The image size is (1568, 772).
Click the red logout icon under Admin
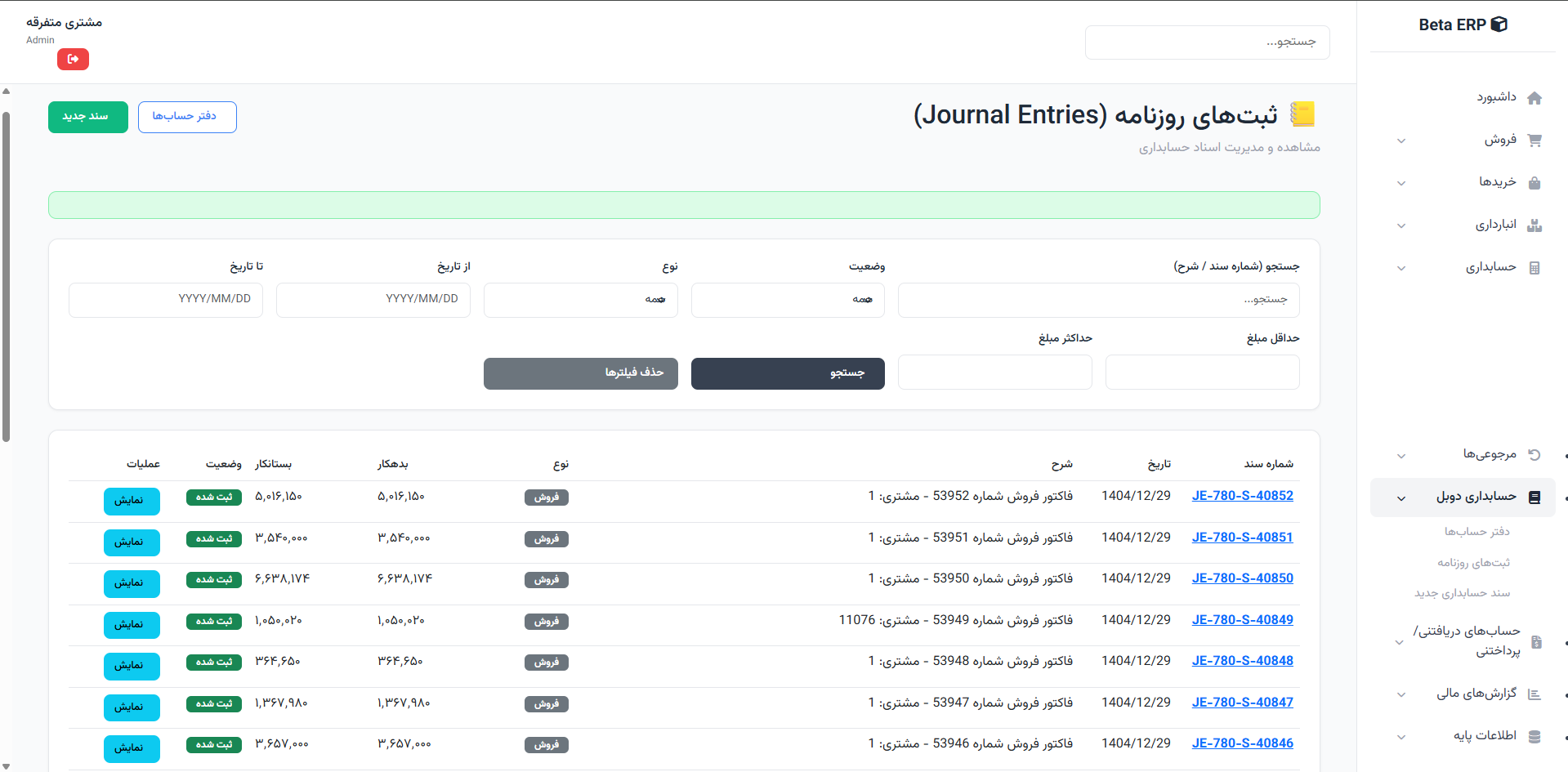coord(73,59)
